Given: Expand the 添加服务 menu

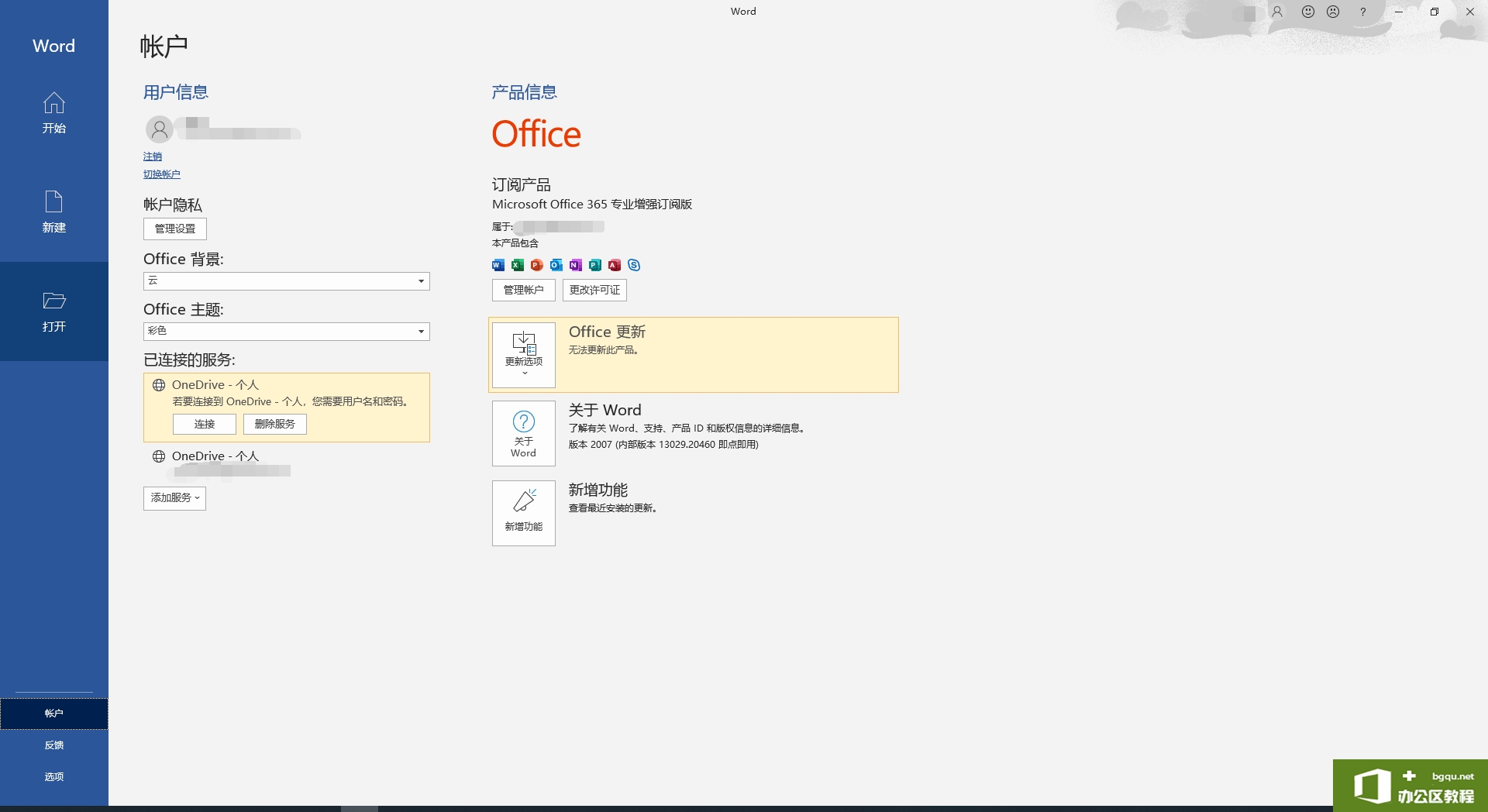Looking at the screenshot, I should [174, 498].
